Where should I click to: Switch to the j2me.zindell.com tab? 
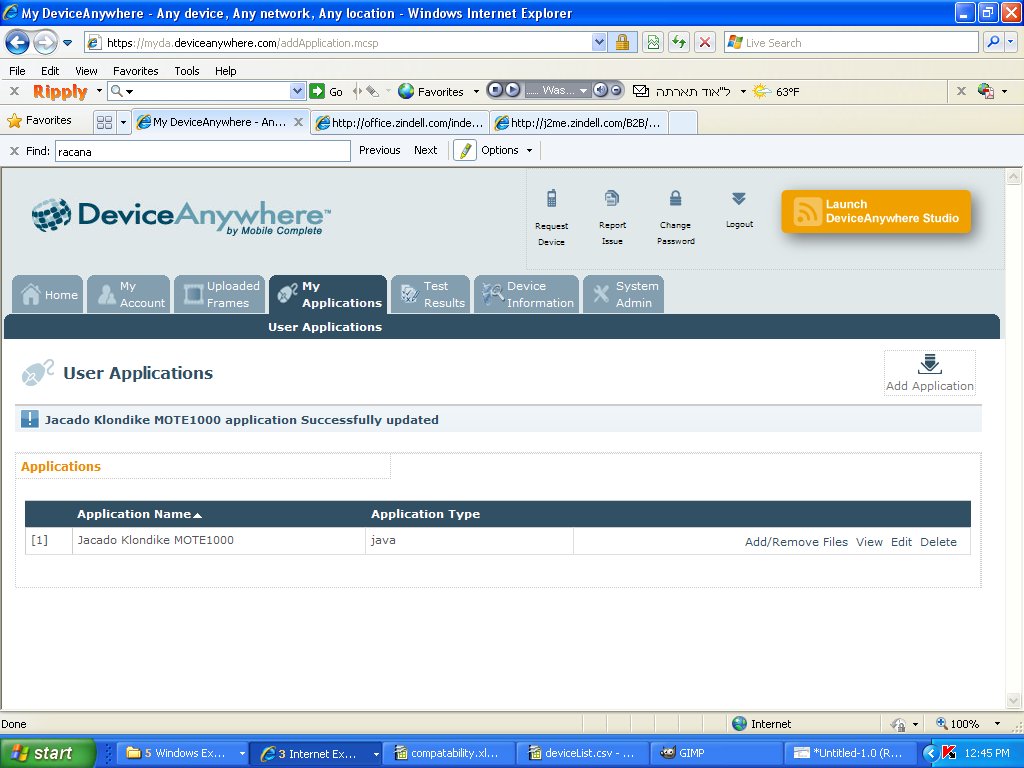(x=579, y=123)
